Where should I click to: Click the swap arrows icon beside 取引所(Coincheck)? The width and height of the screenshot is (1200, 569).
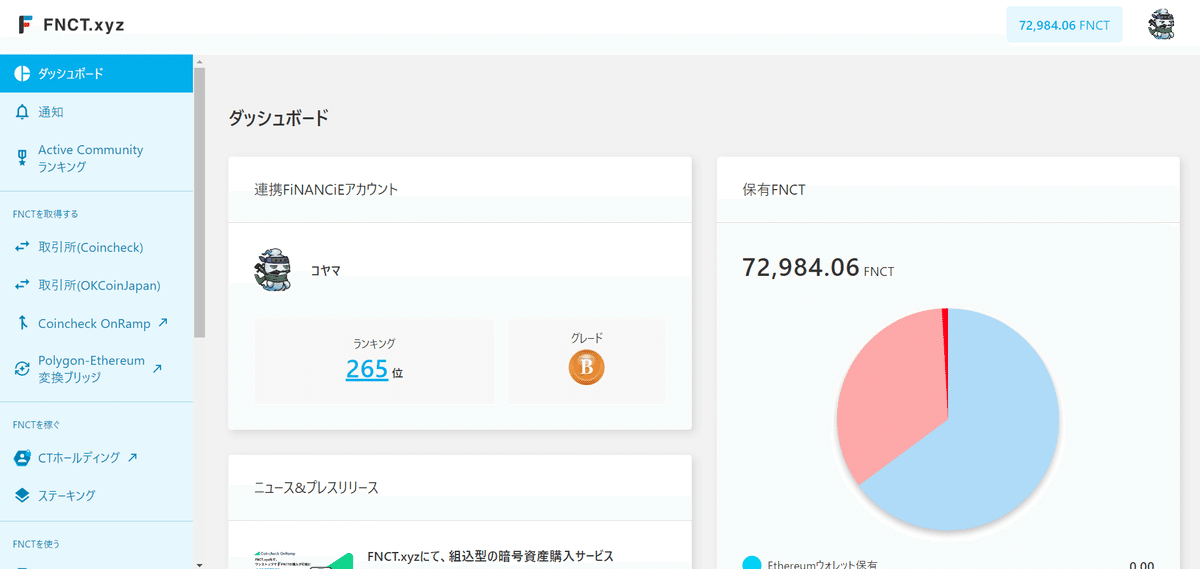(22, 247)
